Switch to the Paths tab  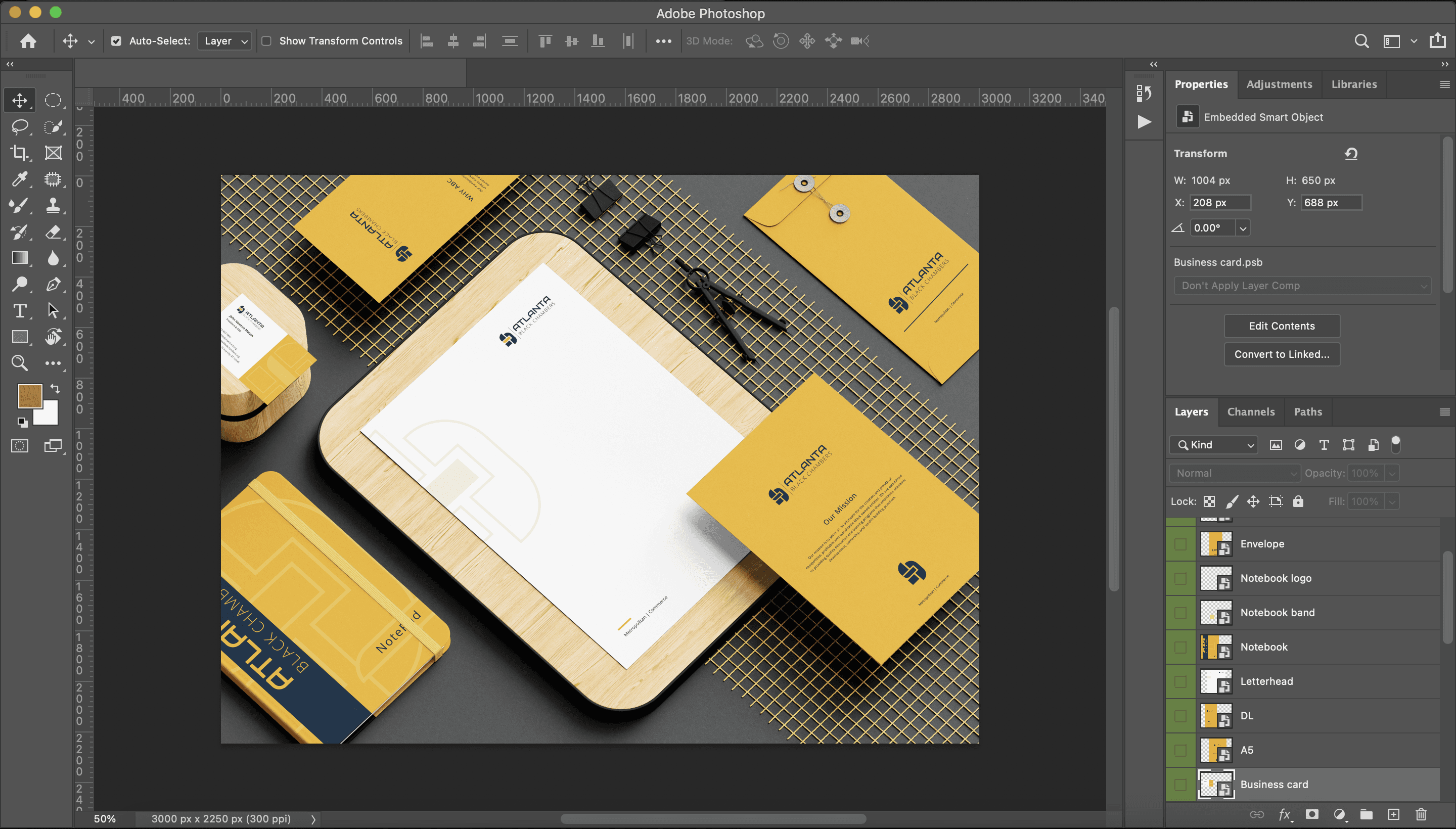tap(1307, 411)
